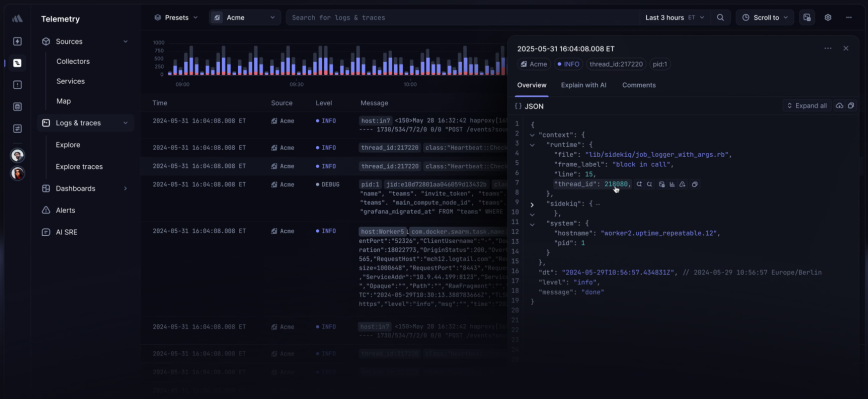Click the Acme tag in detail panel
This screenshot has width=868, height=399.
click(x=534, y=64)
